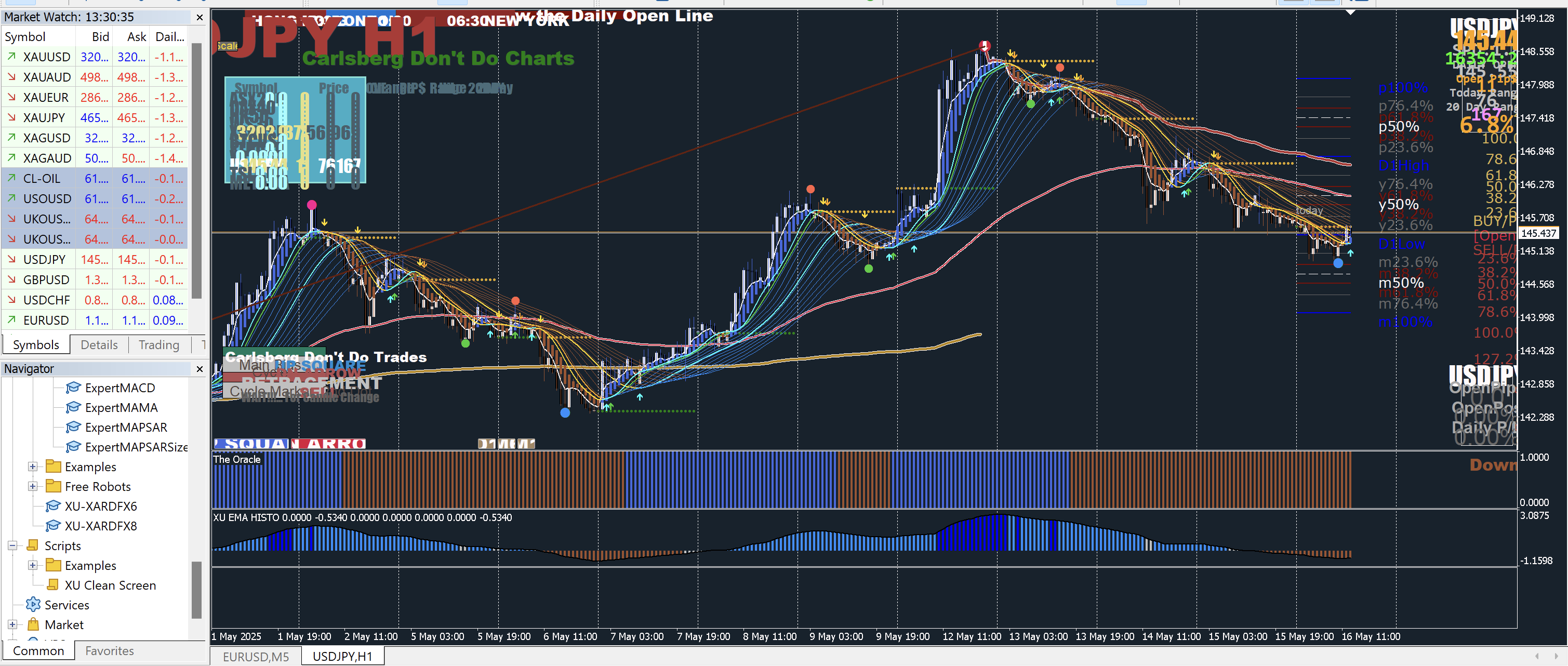Select the ExpertMAMA advisor icon
This screenshot has width=1568, height=666.
point(73,407)
